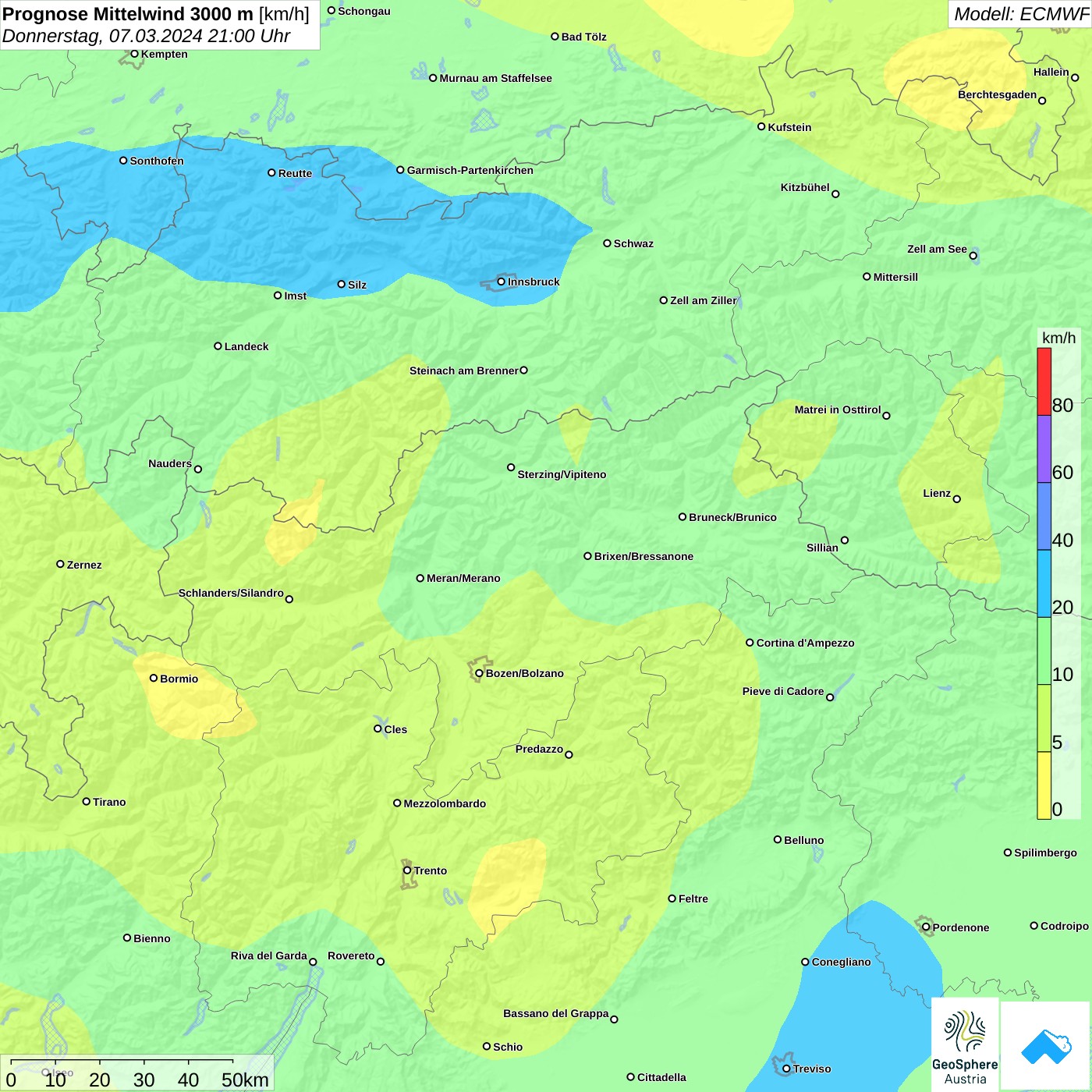Click the 'Feltre' label

click(693, 899)
